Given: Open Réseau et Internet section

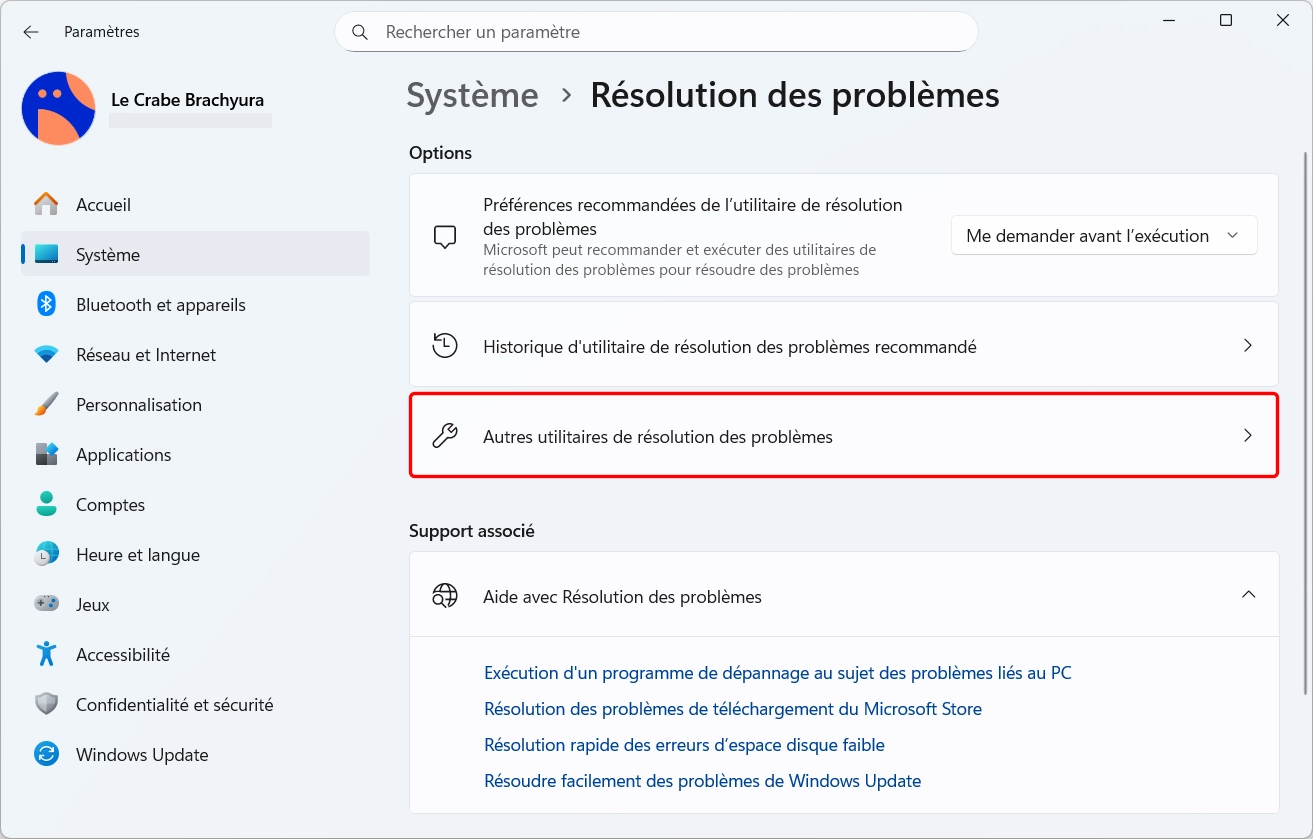Looking at the screenshot, I should 146,355.
